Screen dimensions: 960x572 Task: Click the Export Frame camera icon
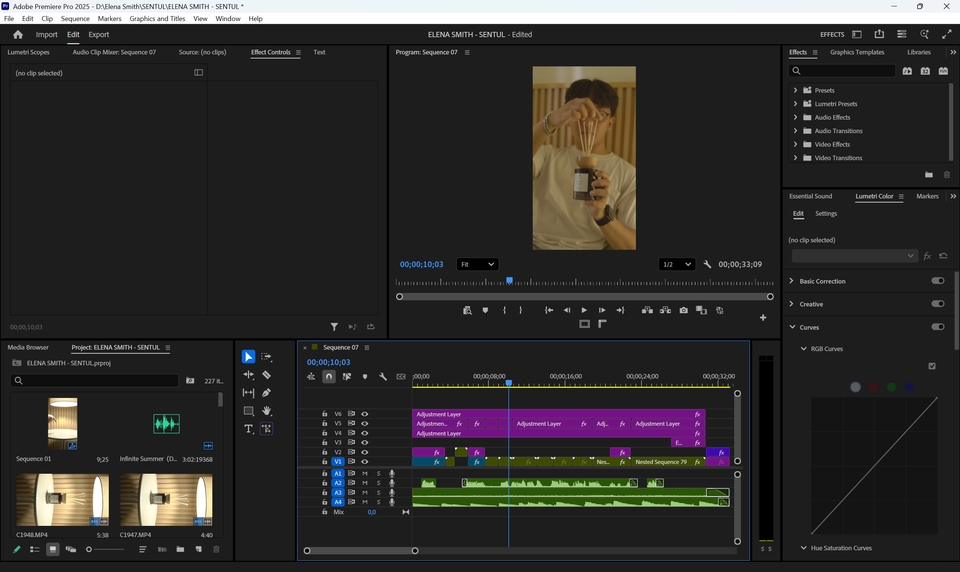pyautogui.click(x=683, y=310)
